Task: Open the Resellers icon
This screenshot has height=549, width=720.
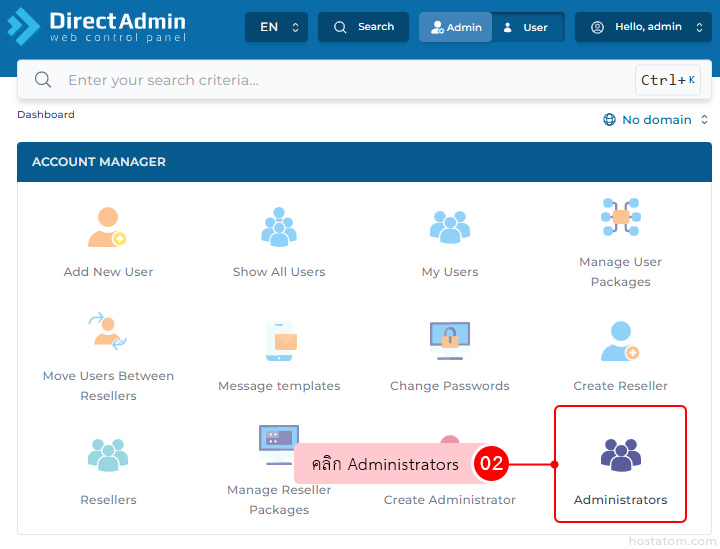Action: pyautogui.click(x=107, y=455)
